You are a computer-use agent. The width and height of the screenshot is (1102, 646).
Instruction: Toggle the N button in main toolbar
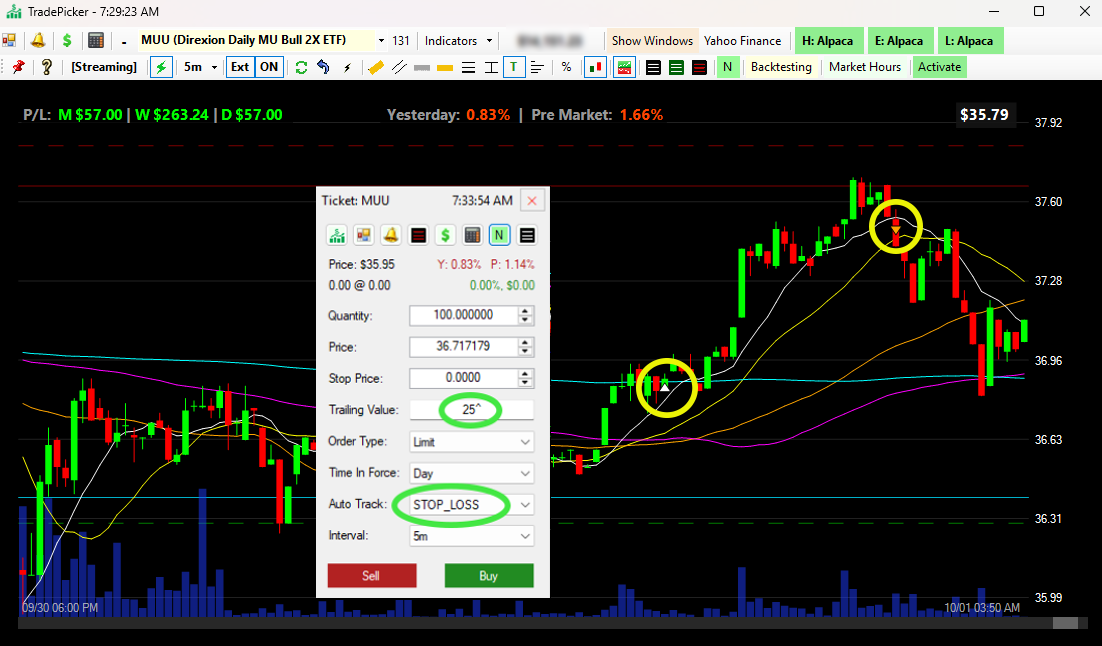727,67
